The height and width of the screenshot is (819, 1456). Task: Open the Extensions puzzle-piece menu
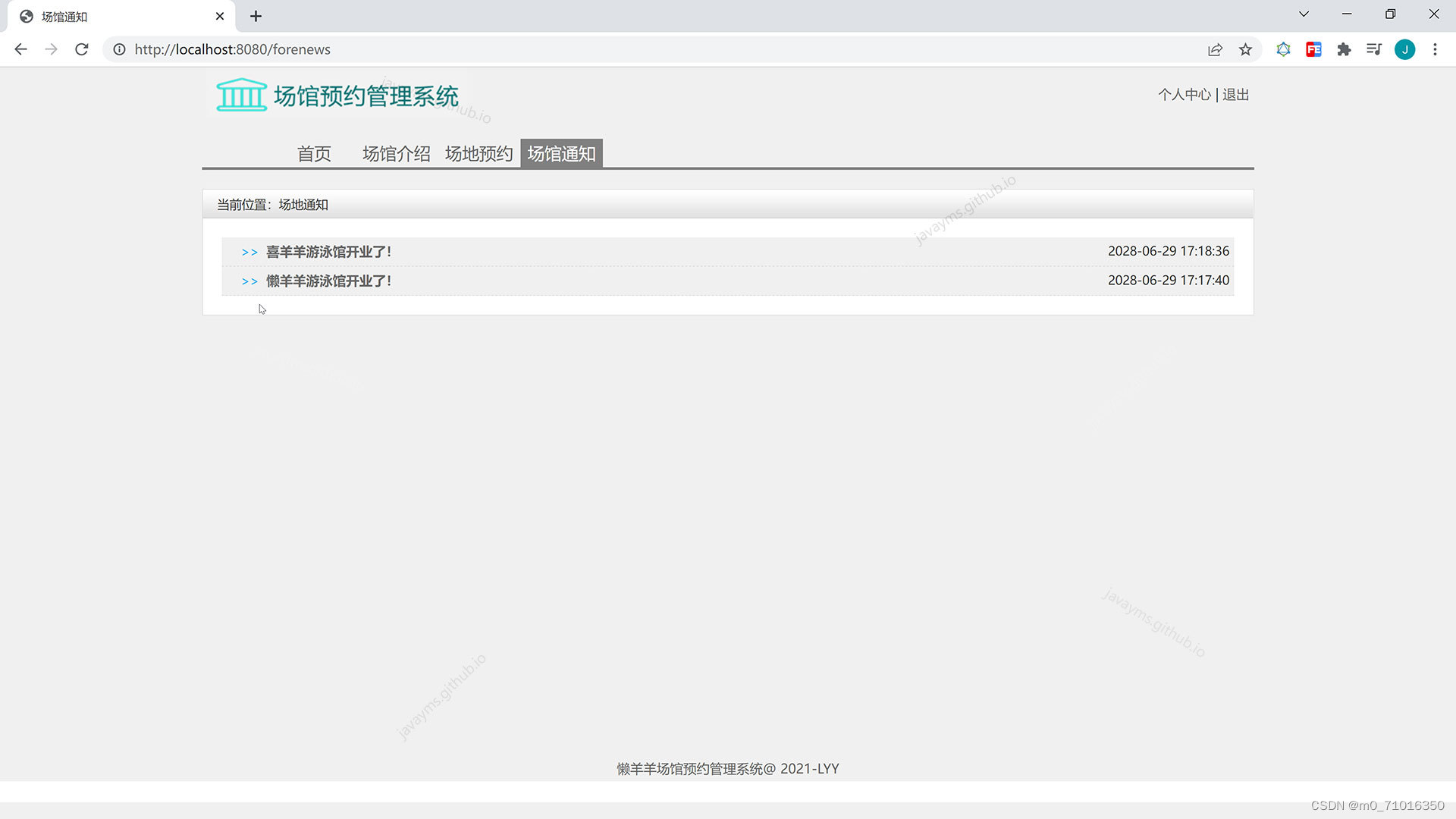pos(1344,49)
